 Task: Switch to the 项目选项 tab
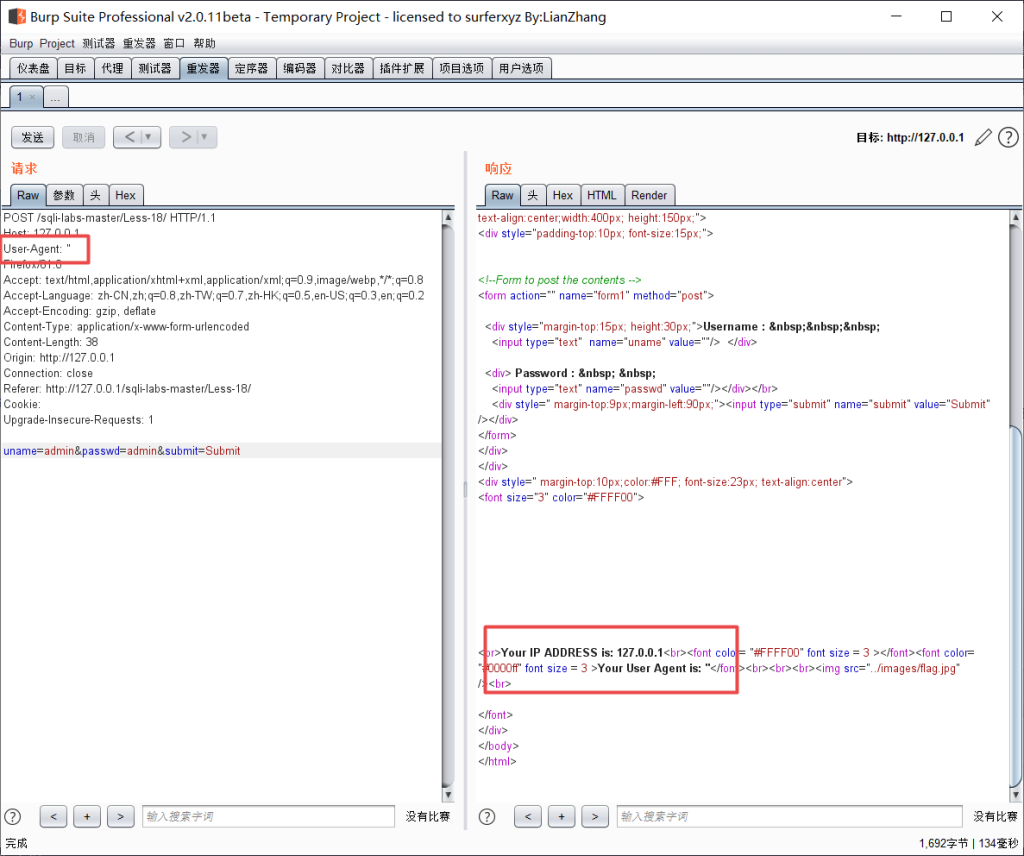462,69
